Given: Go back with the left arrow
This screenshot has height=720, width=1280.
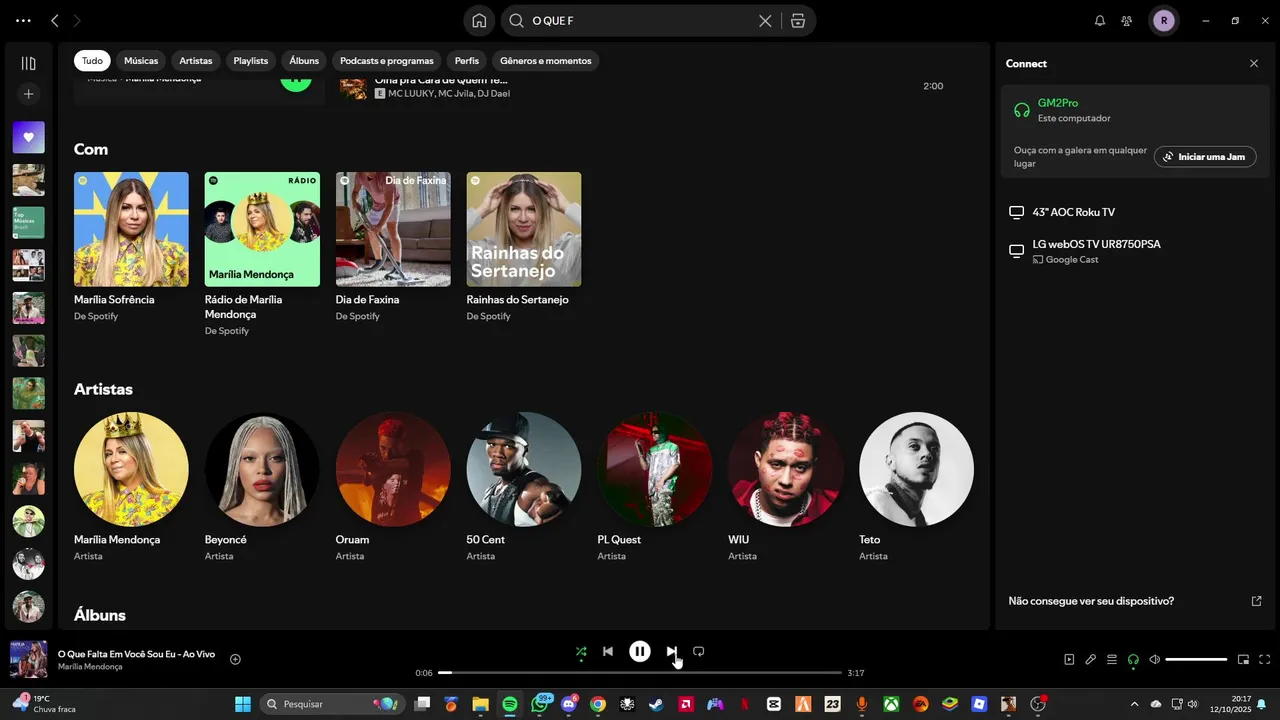Looking at the screenshot, I should coord(55,21).
